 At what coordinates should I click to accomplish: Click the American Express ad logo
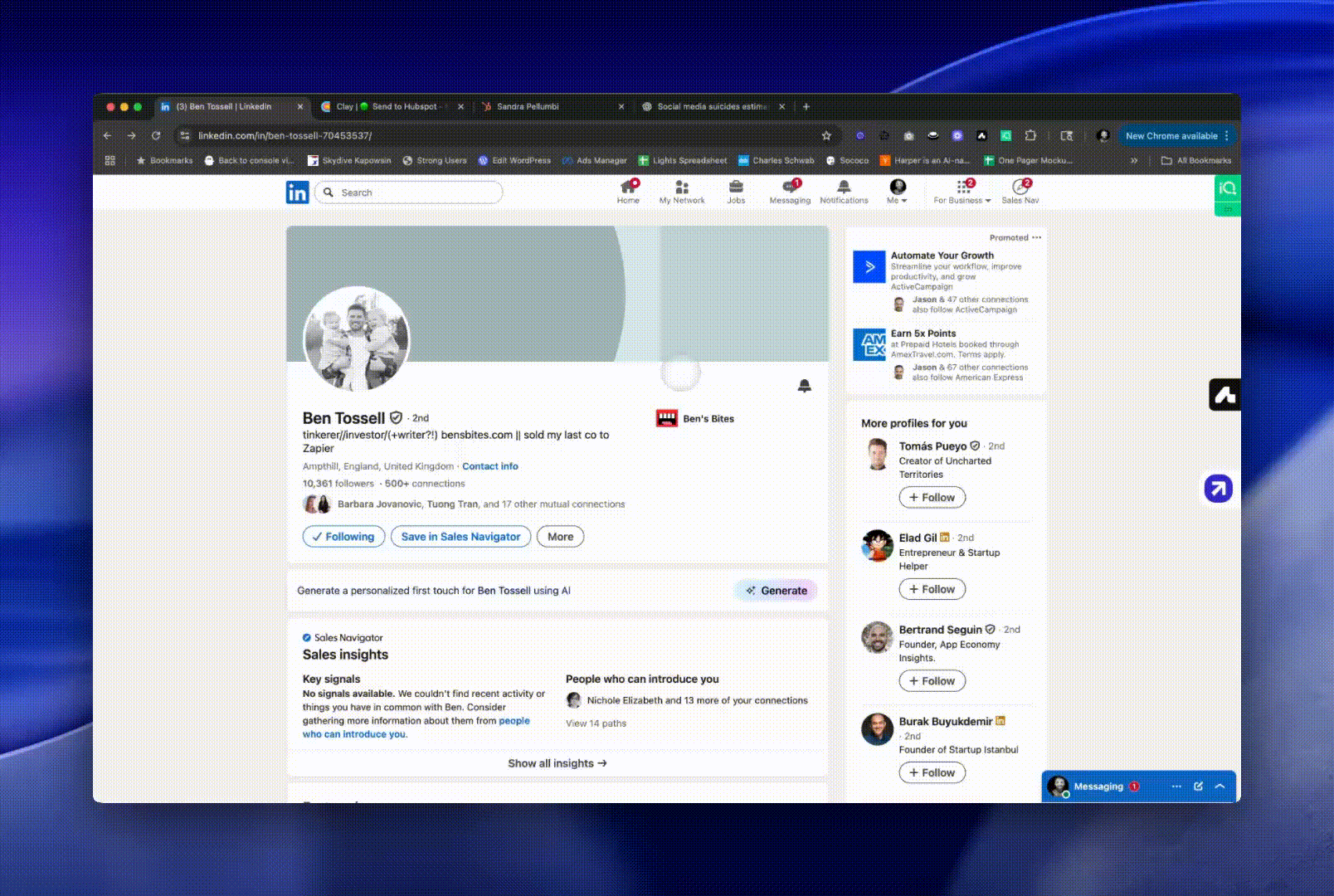(869, 344)
